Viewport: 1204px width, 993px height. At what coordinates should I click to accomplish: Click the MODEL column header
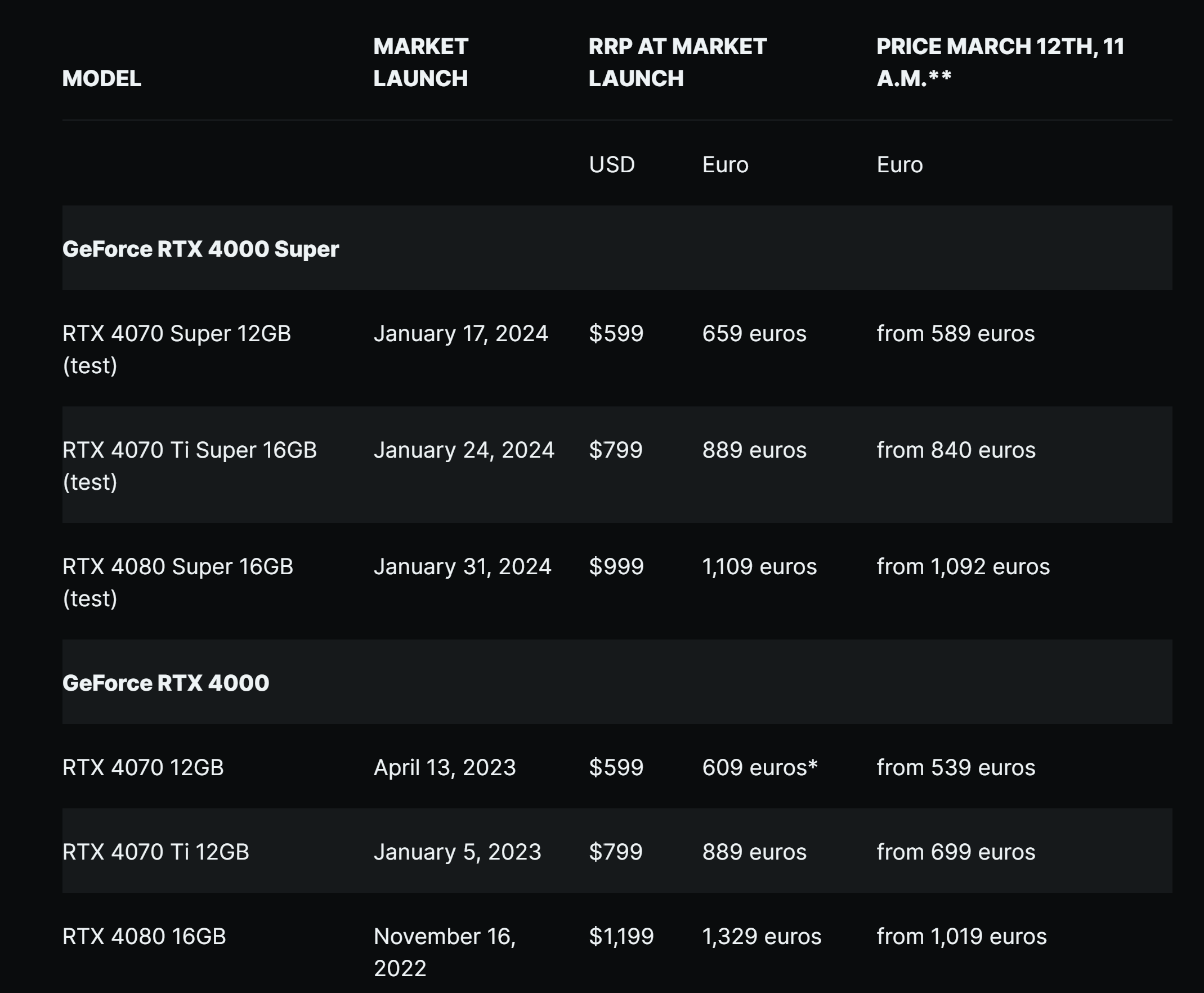[101, 78]
